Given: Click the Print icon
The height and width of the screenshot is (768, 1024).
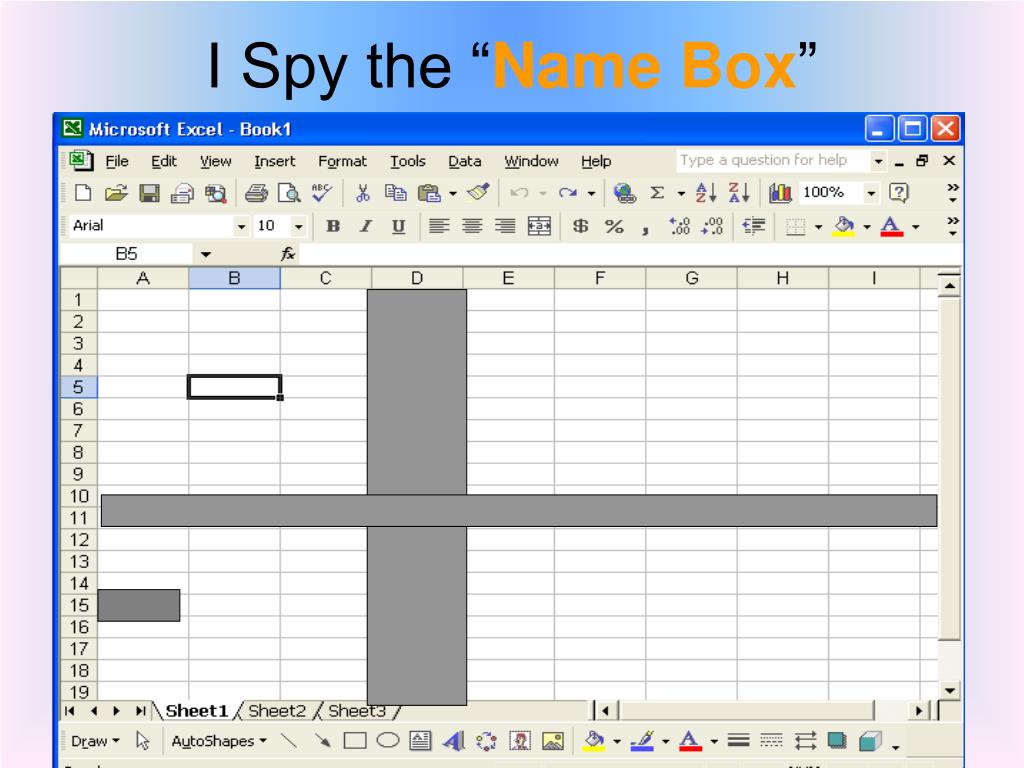Looking at the screenshot, I should [255, 193].
